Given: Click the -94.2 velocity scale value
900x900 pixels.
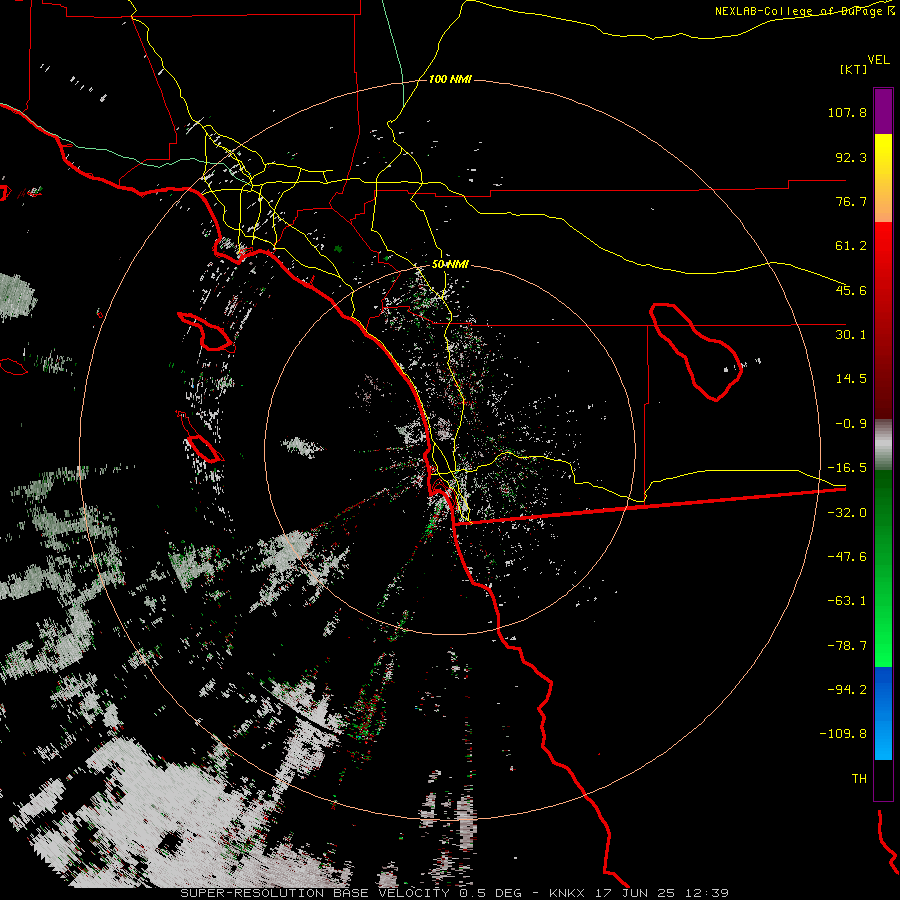Looking at the screenshot, I should (x=847, y=690).
